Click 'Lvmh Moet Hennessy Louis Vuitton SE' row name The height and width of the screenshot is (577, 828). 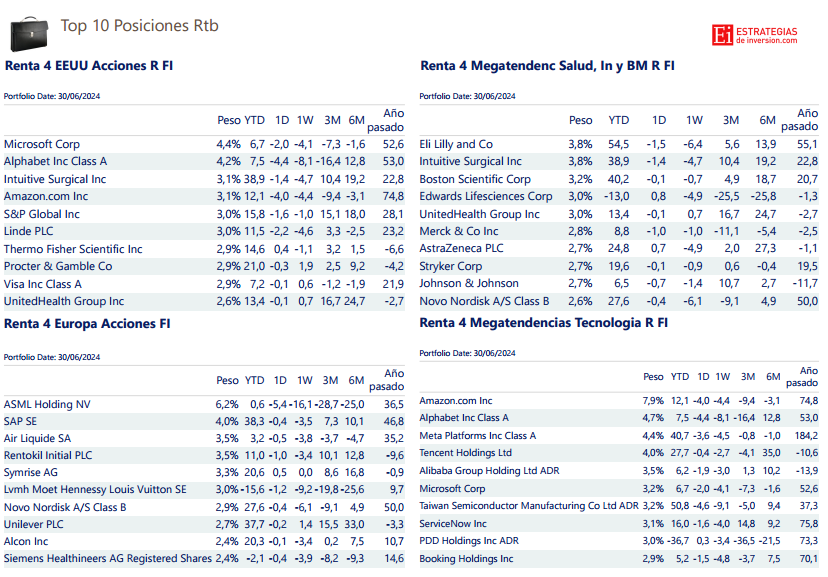[95, 489]
